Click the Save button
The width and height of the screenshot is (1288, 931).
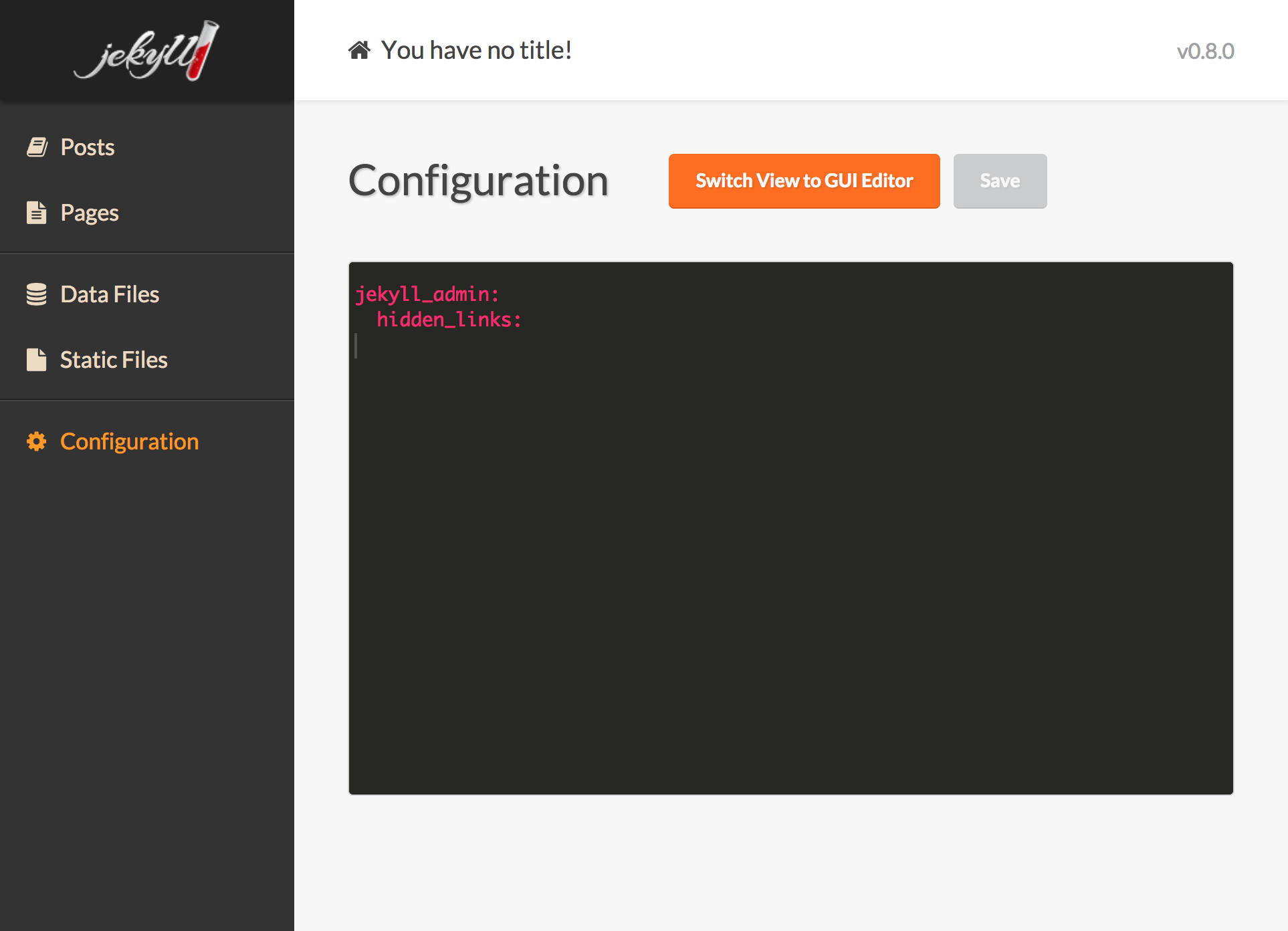tap(1000, 181)
